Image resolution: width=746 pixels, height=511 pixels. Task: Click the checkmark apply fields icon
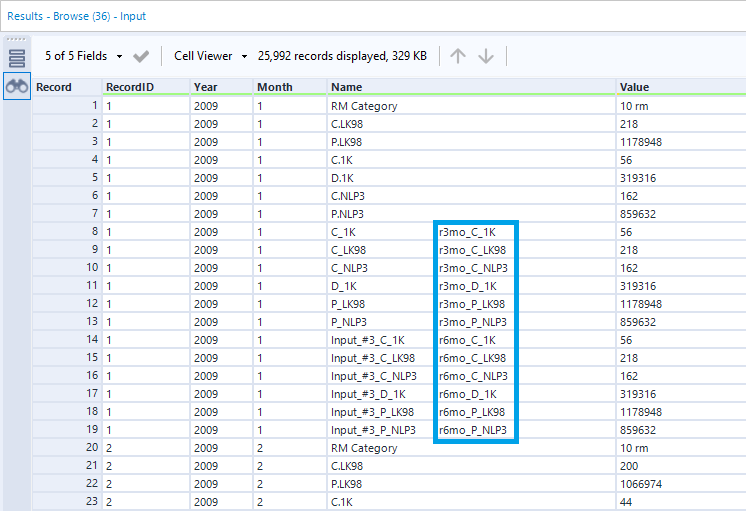point(141,56)
